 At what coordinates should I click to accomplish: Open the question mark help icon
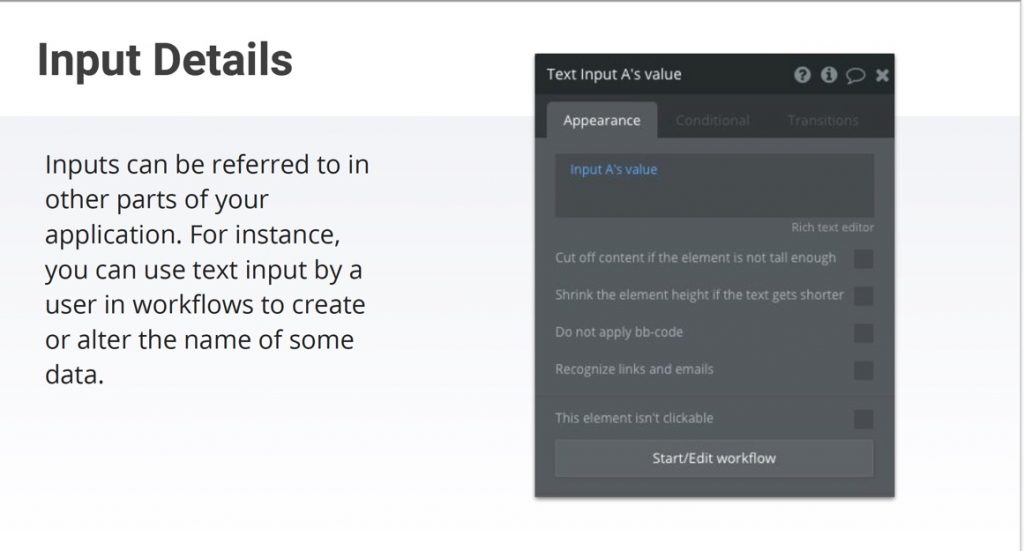pos(802,75)
